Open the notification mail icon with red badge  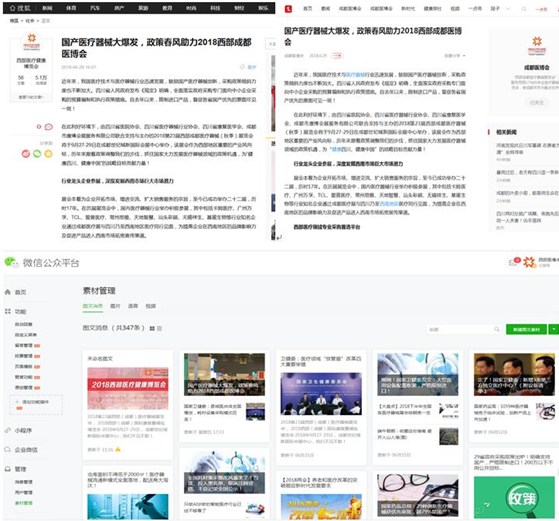(x=513, y=263)
